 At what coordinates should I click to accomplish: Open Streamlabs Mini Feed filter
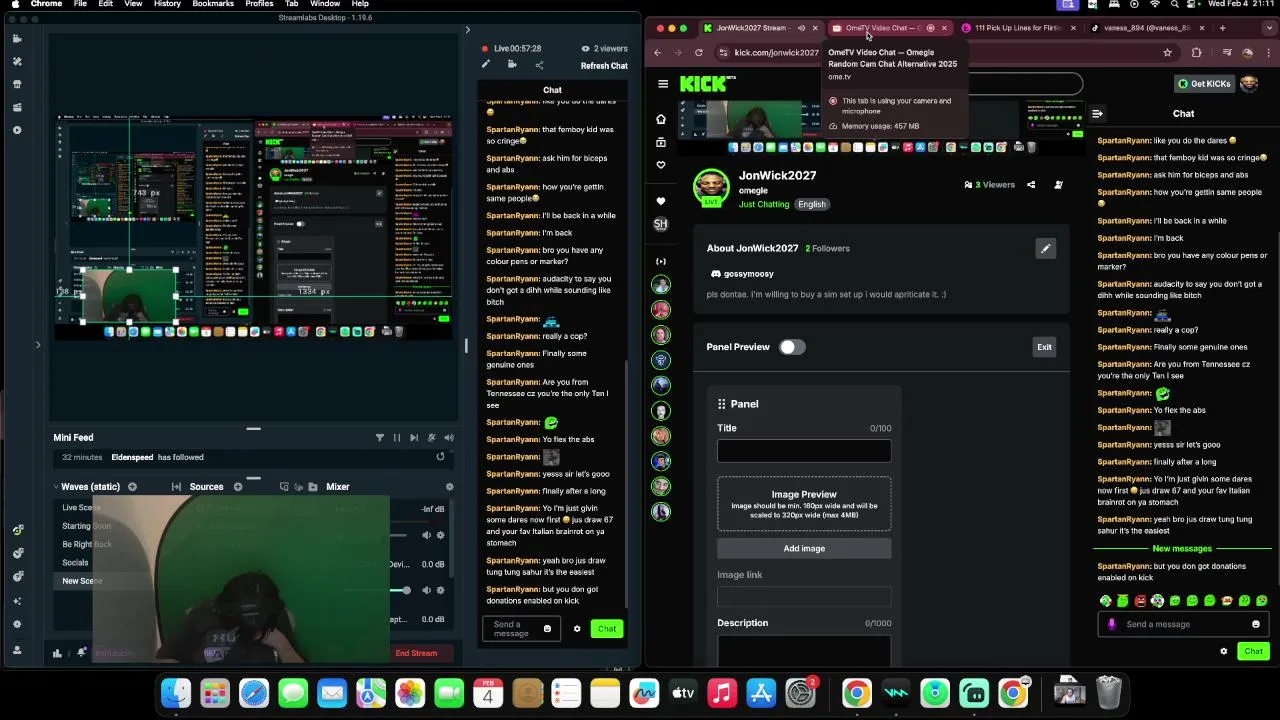coord(379,438)
